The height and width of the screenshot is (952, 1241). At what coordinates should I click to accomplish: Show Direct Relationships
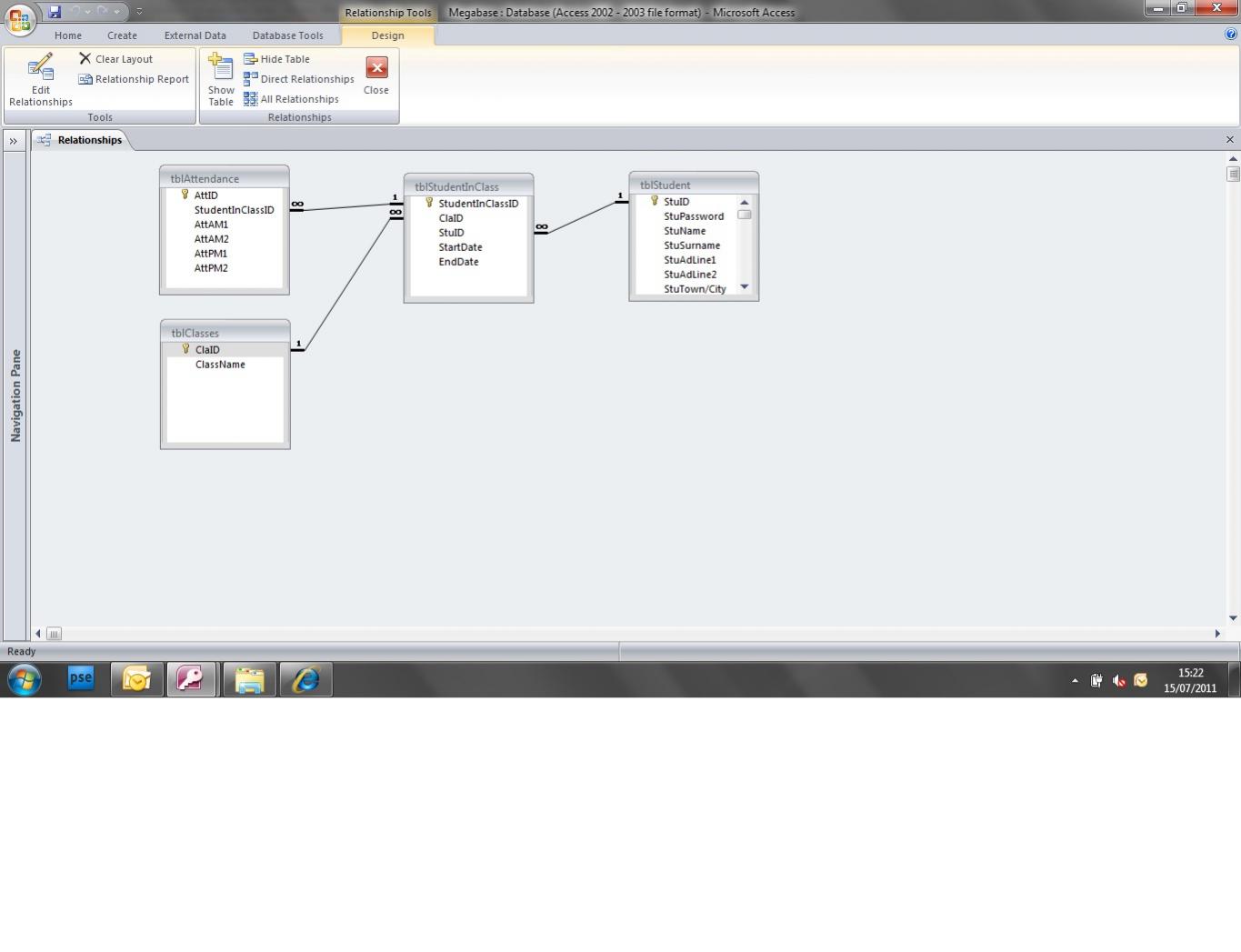[298, 79]
